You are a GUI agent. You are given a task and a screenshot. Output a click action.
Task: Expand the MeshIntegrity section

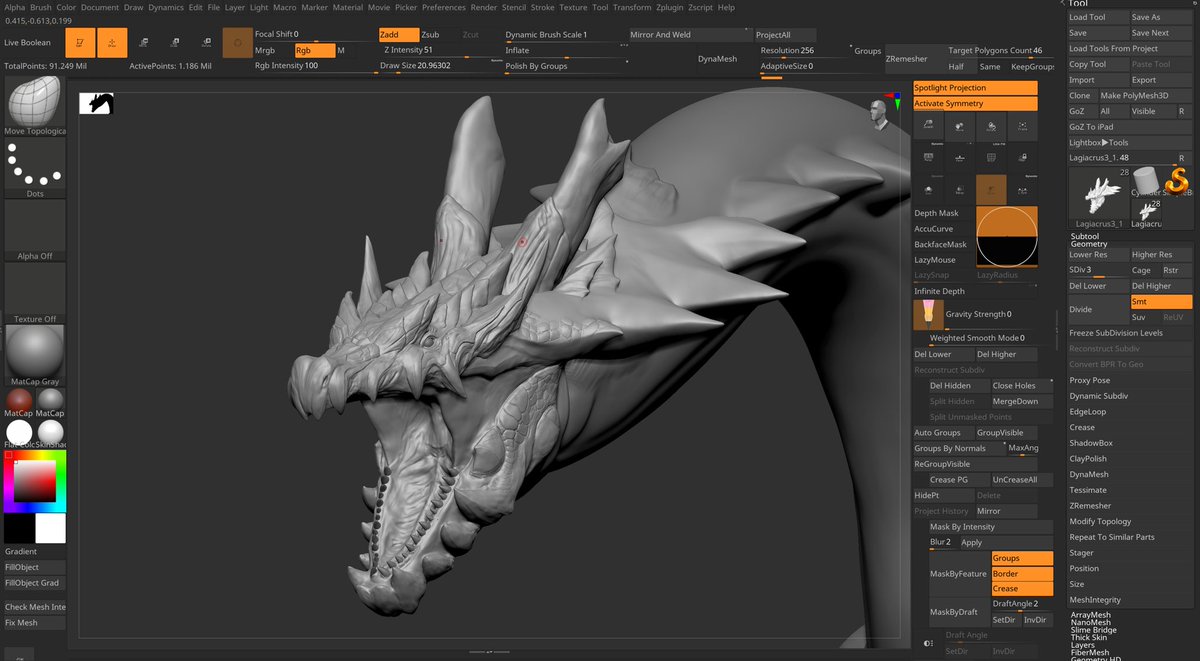(1095, 600)
